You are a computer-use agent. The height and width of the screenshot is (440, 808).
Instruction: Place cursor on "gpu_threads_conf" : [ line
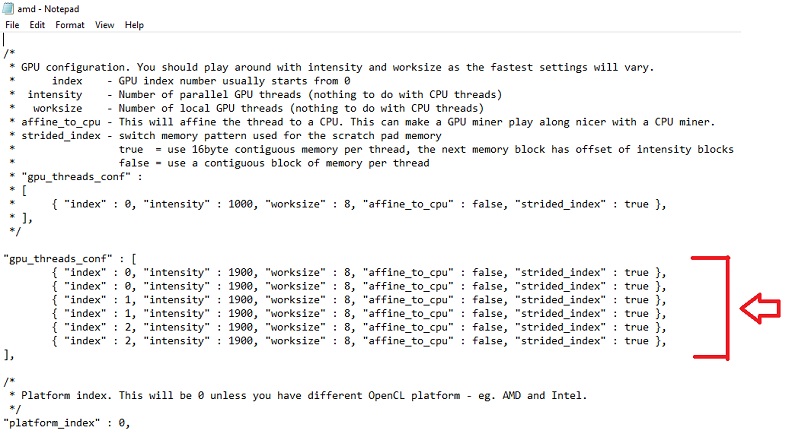coord(70,259)
